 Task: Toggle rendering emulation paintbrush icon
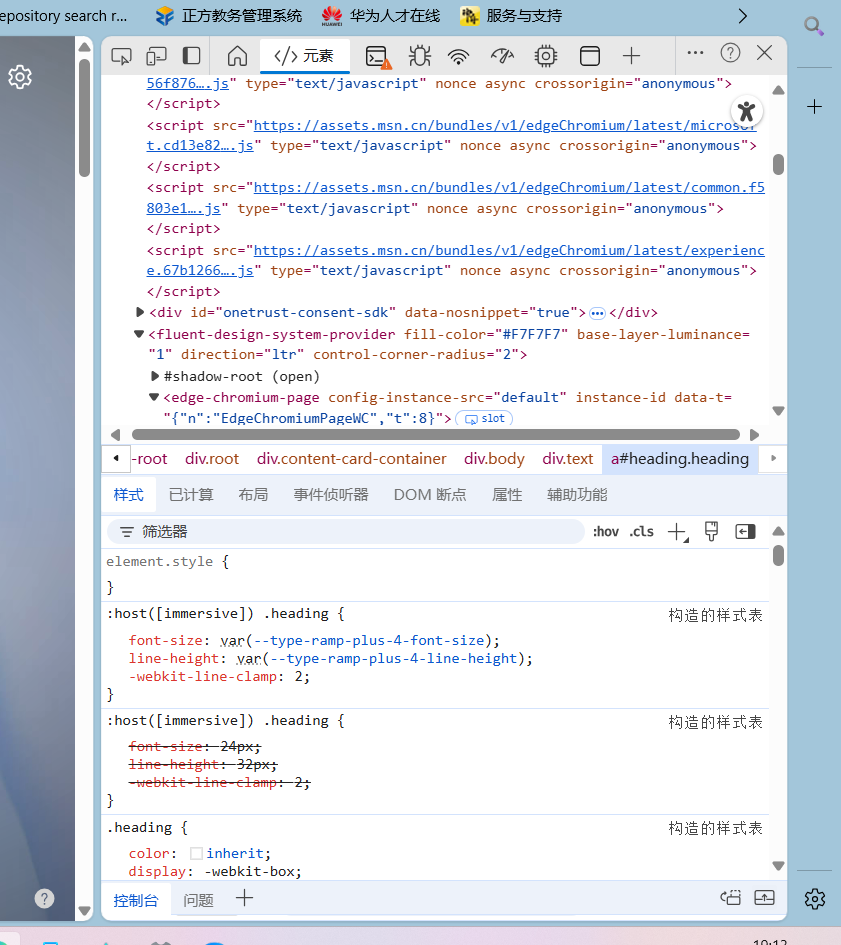point(711,532)
